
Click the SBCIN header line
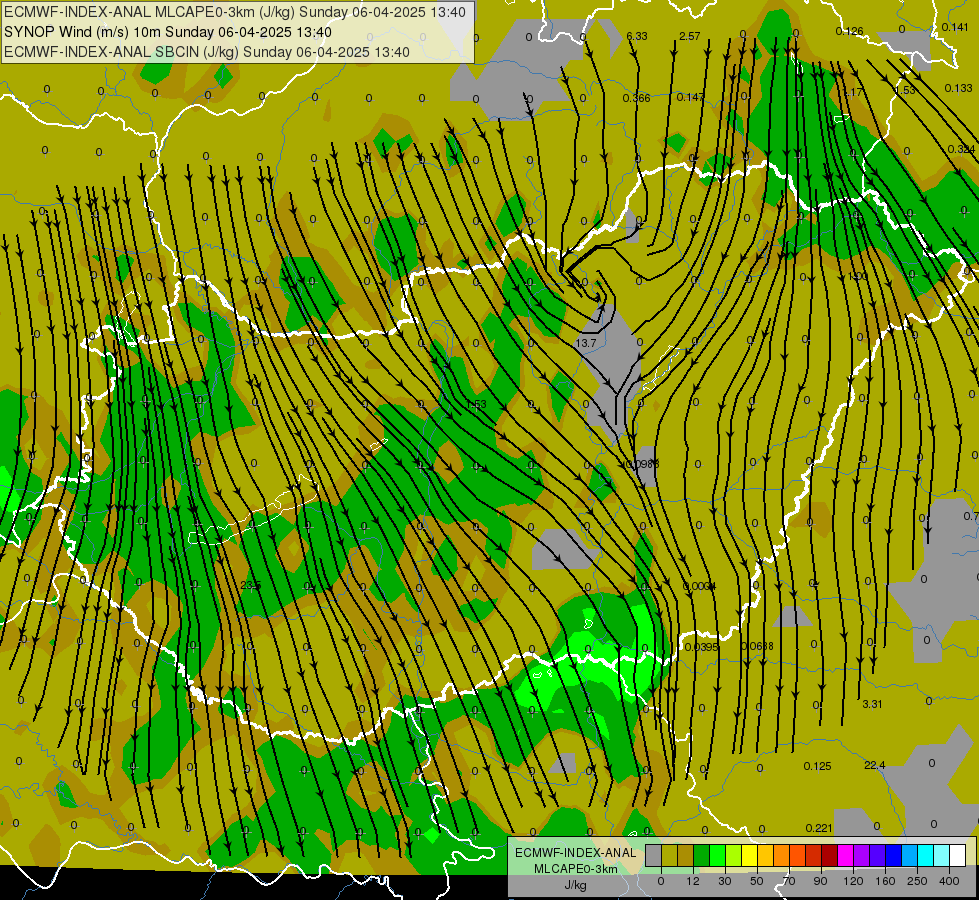click(x=207, y=52)
